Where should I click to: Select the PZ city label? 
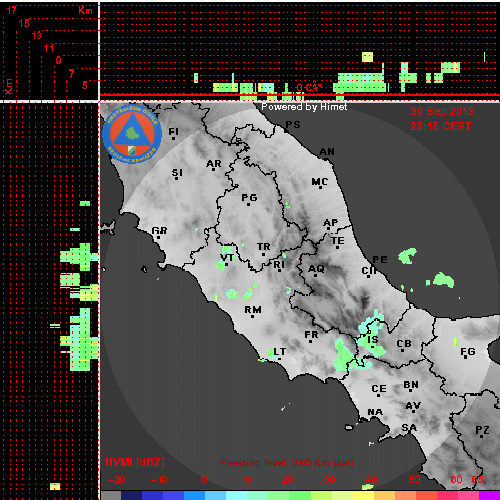pos(482,430)
